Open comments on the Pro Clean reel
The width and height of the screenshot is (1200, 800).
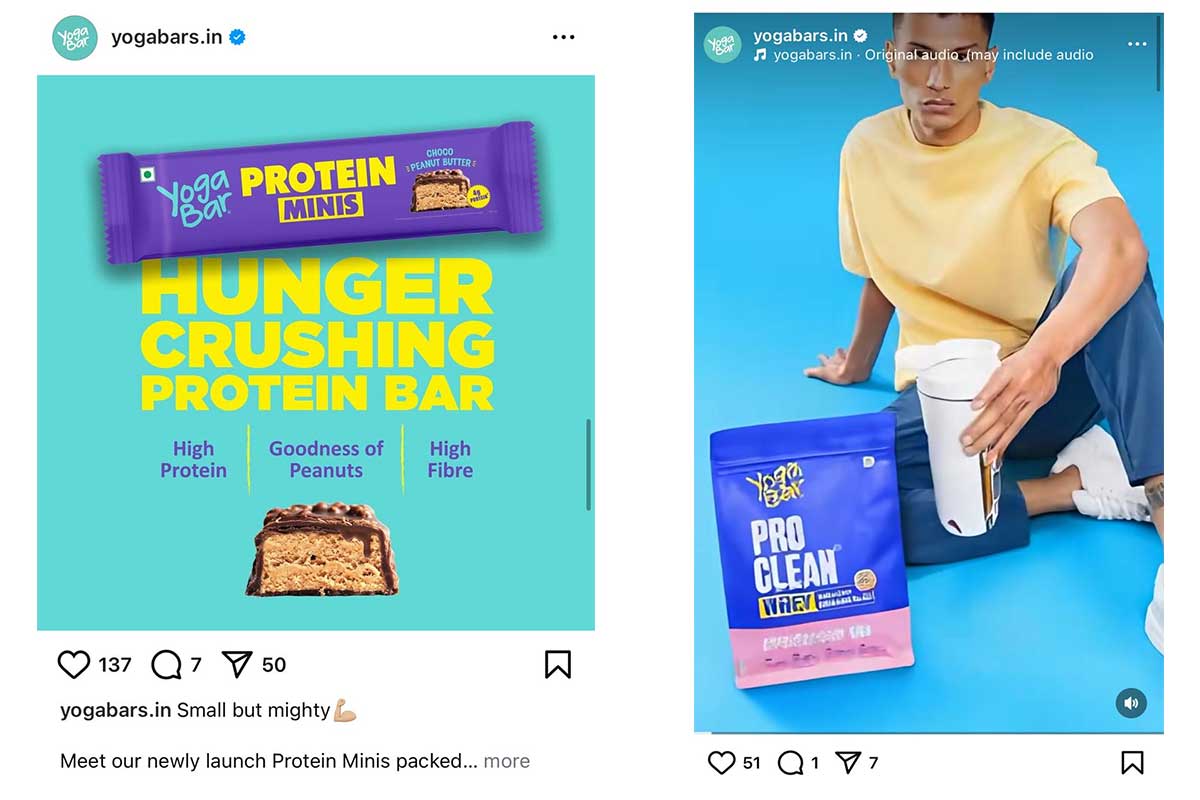click(x=791, y=763)
